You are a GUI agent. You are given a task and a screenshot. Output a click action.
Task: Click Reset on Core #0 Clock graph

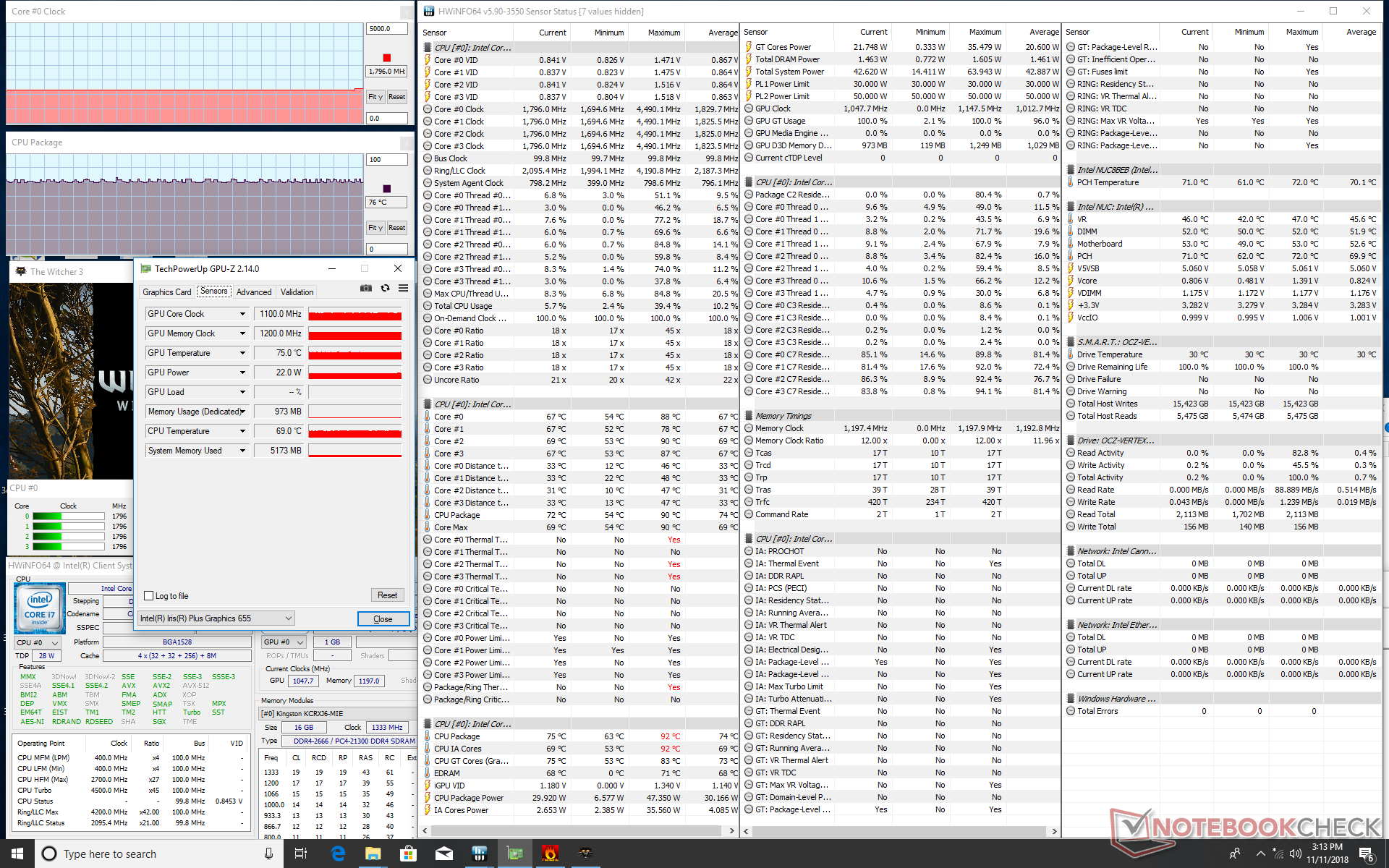tap(396, 97)
